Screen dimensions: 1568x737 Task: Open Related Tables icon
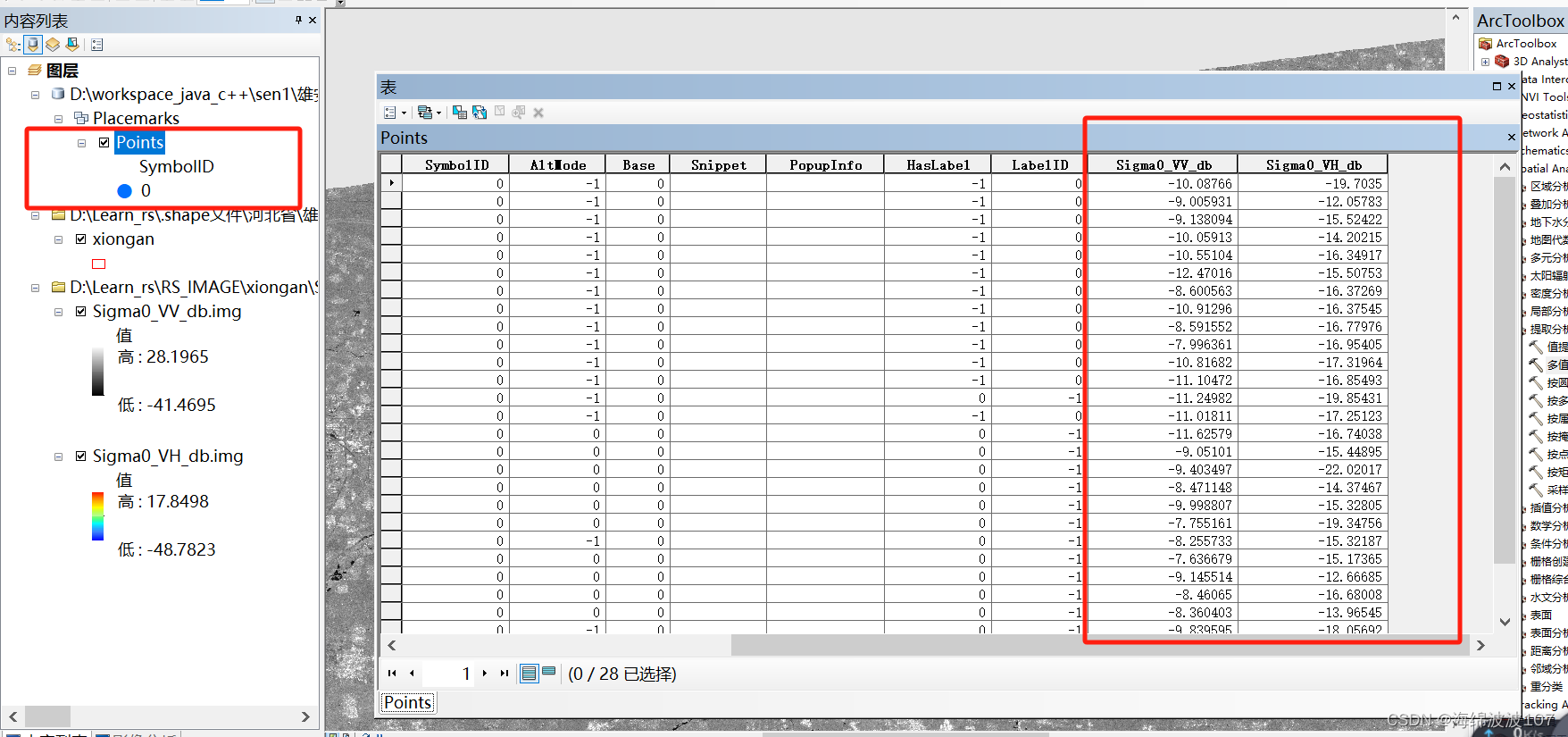425,113
